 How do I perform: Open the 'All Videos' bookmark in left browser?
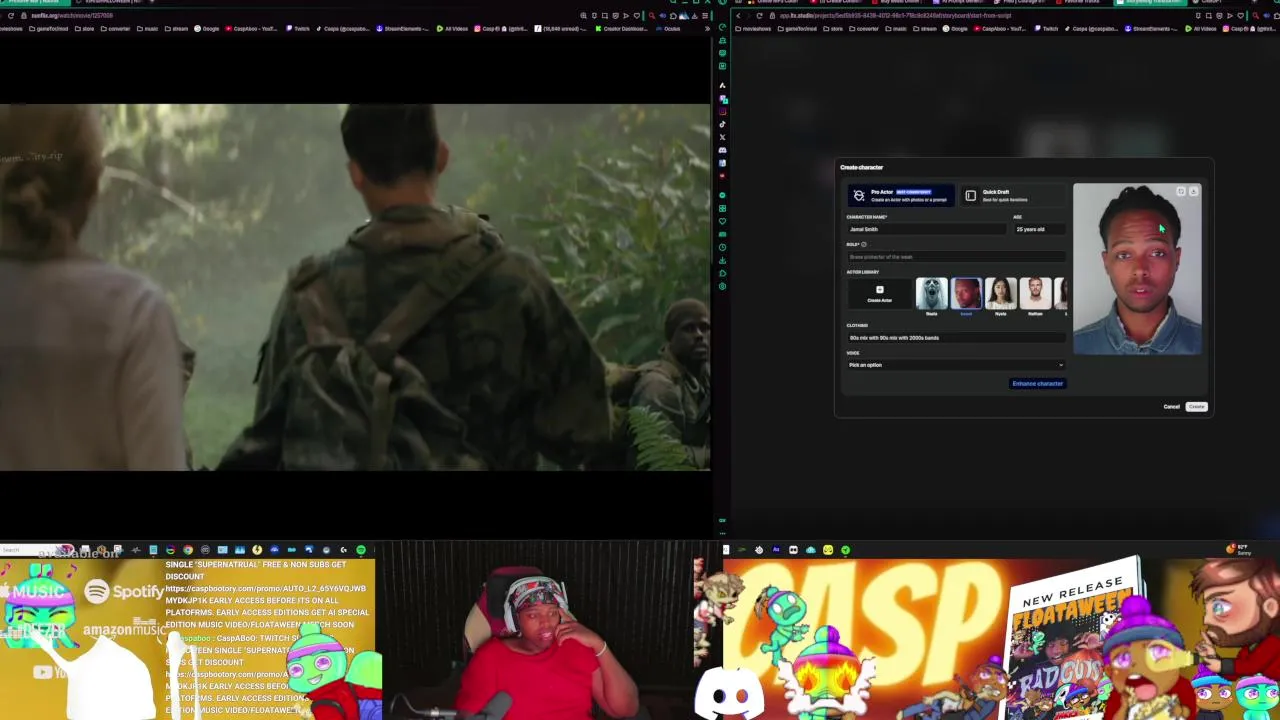point(453,29)
